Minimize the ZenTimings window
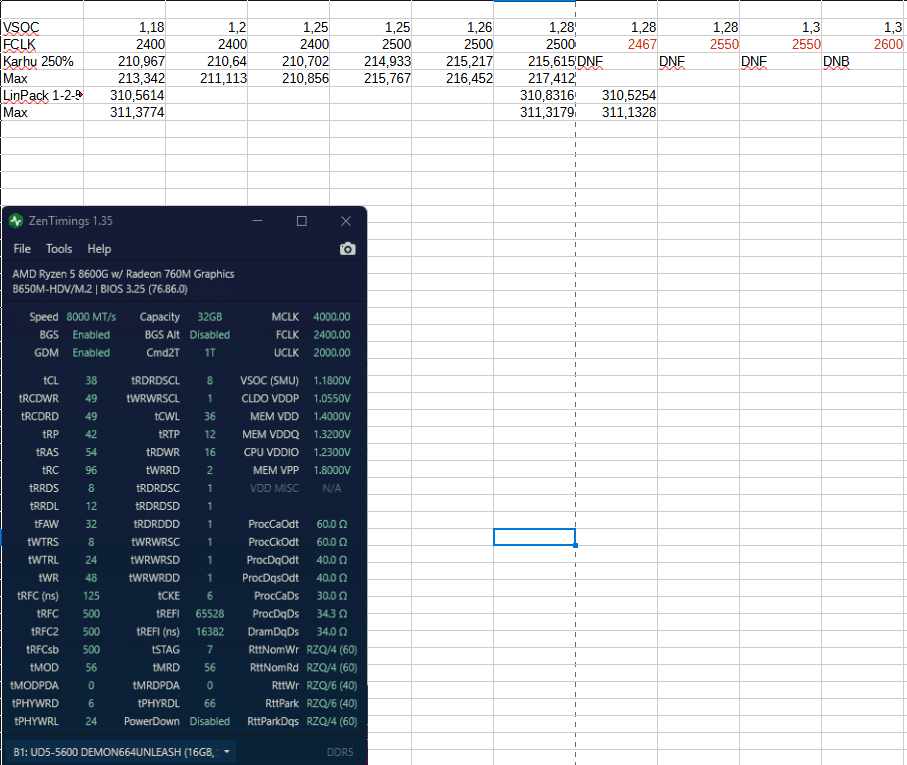The image size is (907, 765). pos(257,221)
